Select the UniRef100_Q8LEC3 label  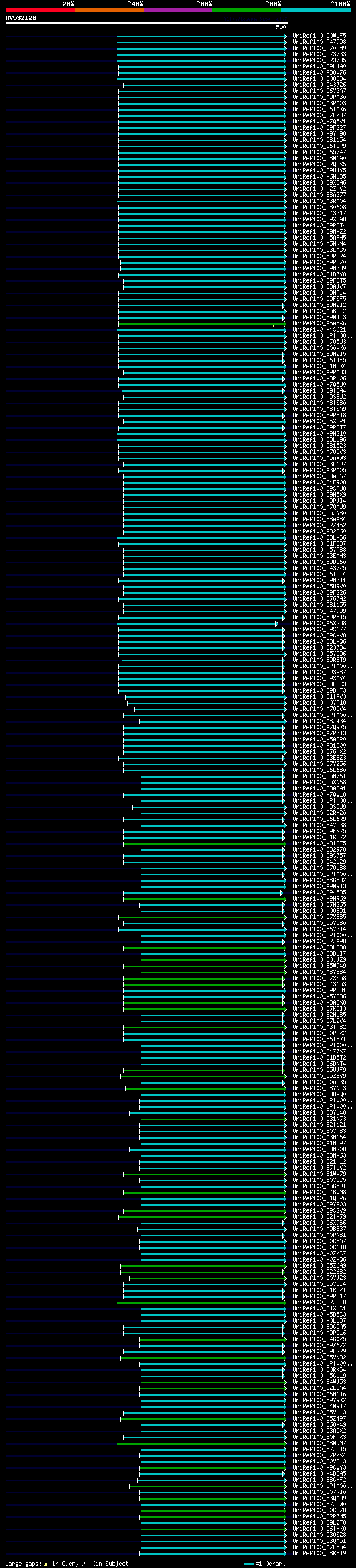point(319,684)
